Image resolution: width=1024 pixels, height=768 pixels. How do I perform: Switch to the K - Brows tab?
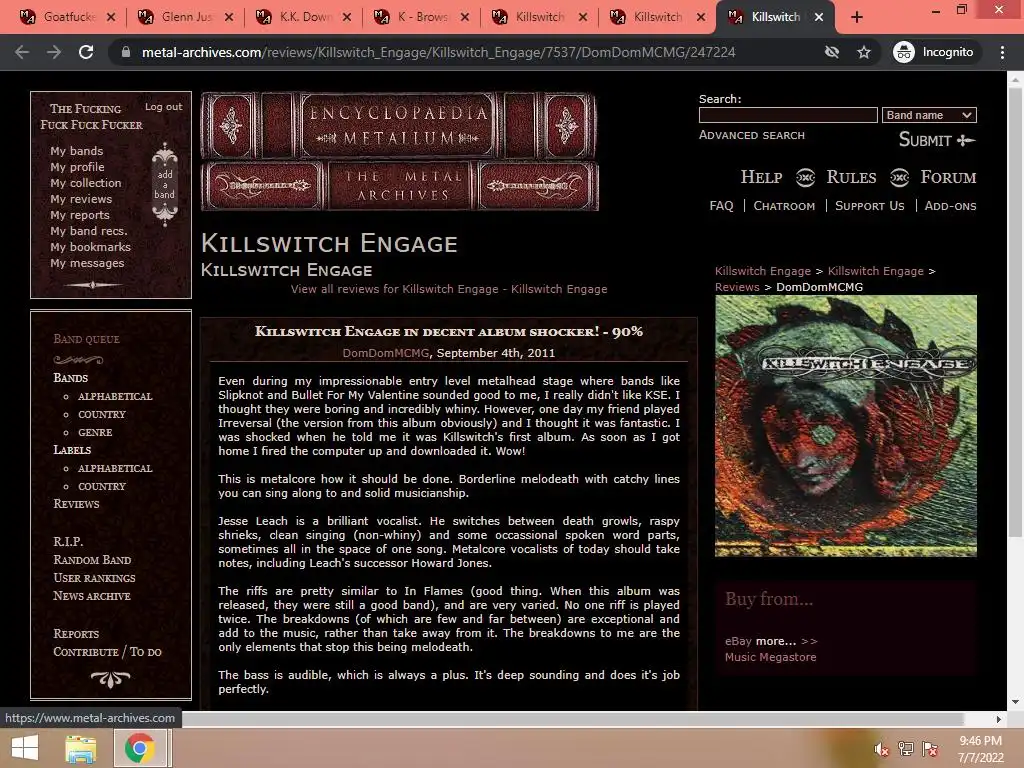pyautogui.click(x=419, y=17)
